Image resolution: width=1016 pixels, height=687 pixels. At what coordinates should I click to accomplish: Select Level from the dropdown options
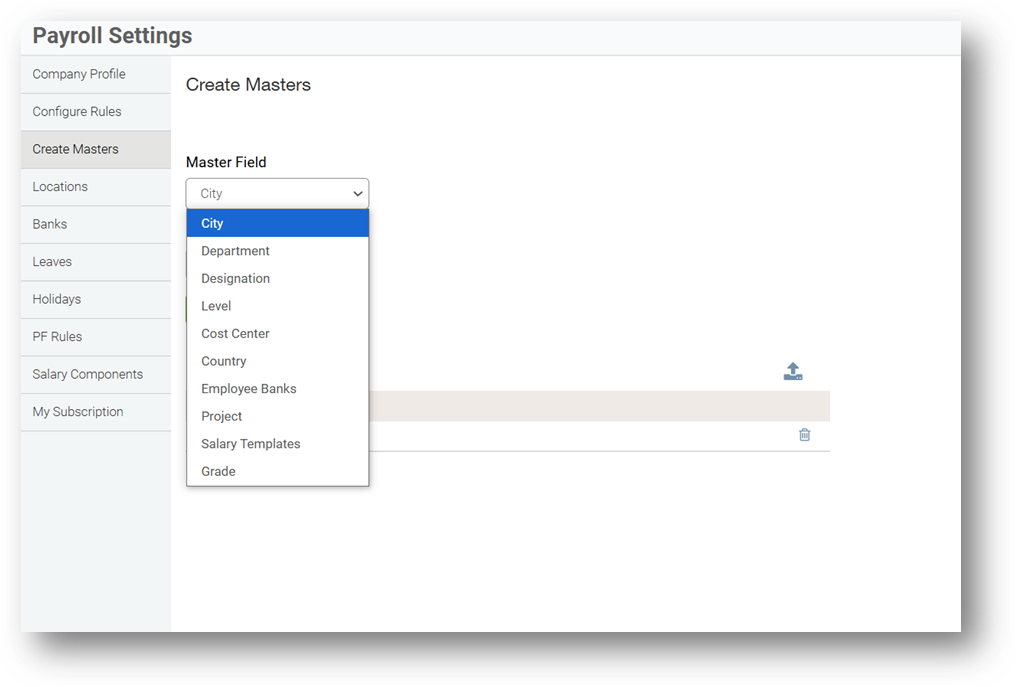277,306
